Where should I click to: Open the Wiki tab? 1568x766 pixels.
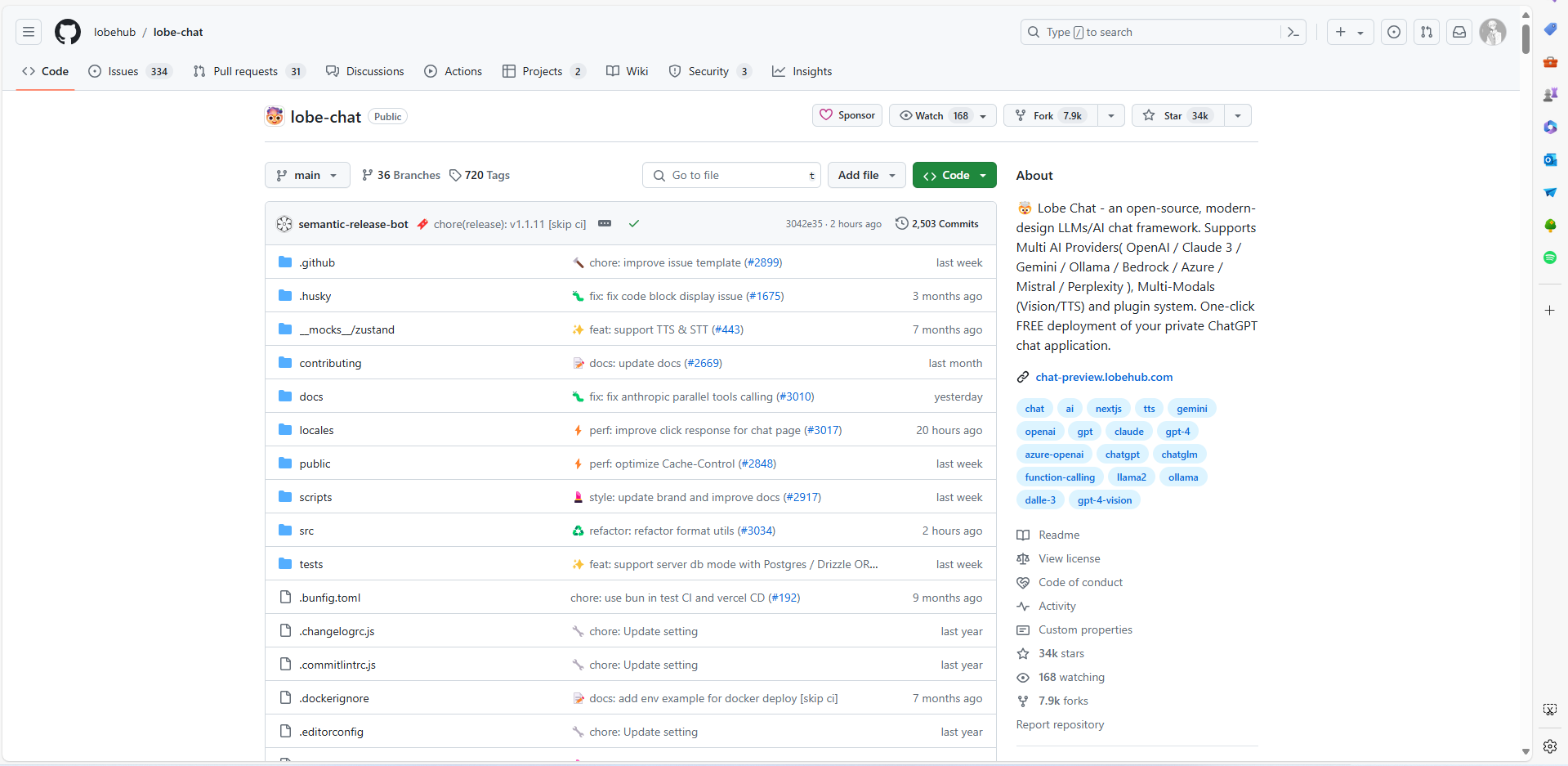pyautogui.click(x=628, y=71)
